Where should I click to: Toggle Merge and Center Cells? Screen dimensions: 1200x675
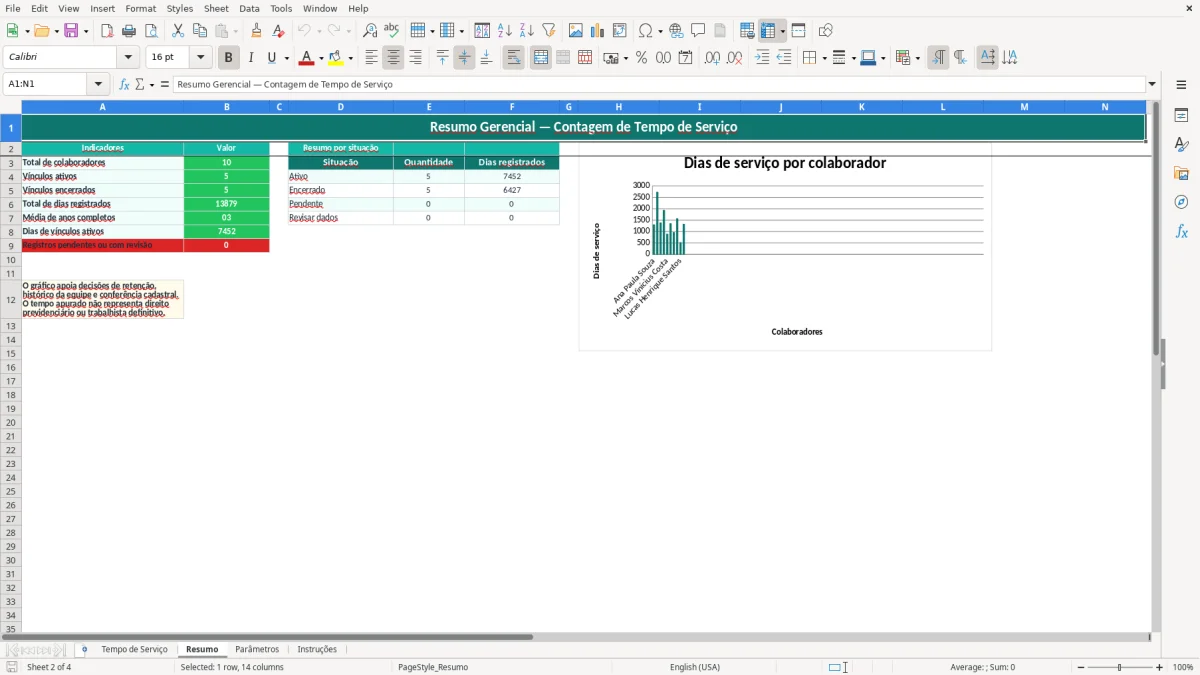[x=541, y=58]
